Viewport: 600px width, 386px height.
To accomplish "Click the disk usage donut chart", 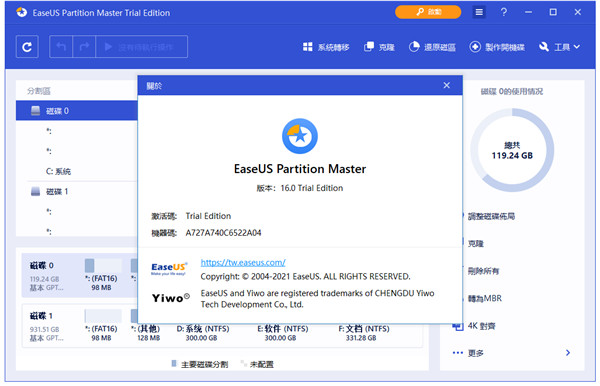I will (x=512, y=150).
